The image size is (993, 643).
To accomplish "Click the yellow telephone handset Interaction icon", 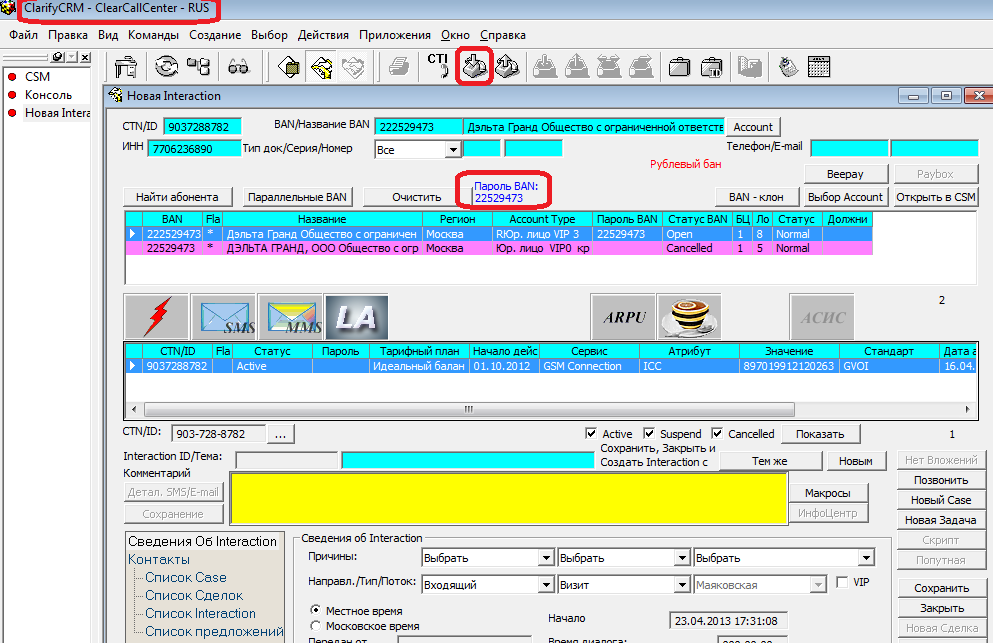I will (x=322, y=67).
